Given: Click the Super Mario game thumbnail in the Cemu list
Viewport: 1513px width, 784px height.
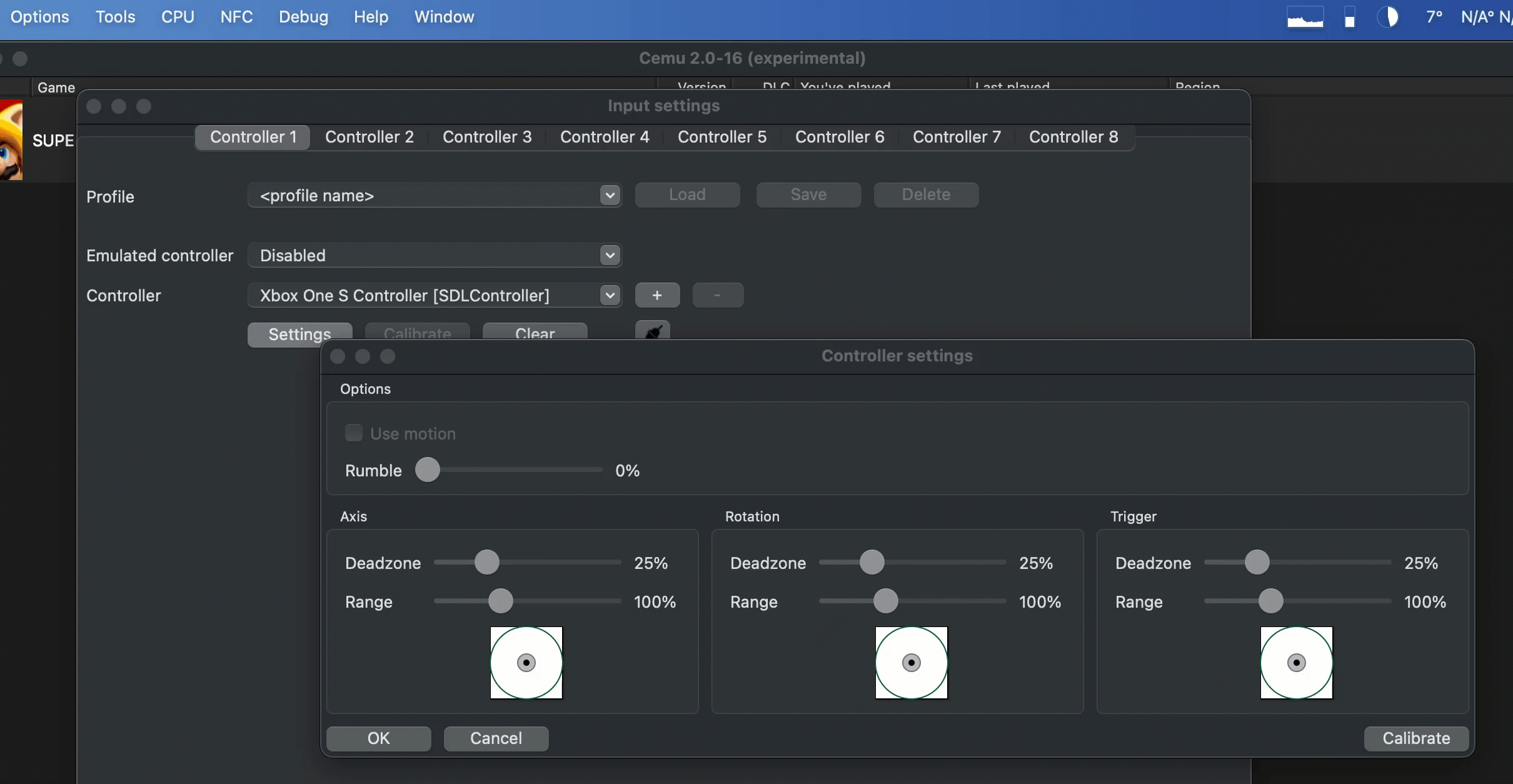Looking at the screenshot, I should pos(11,141).
